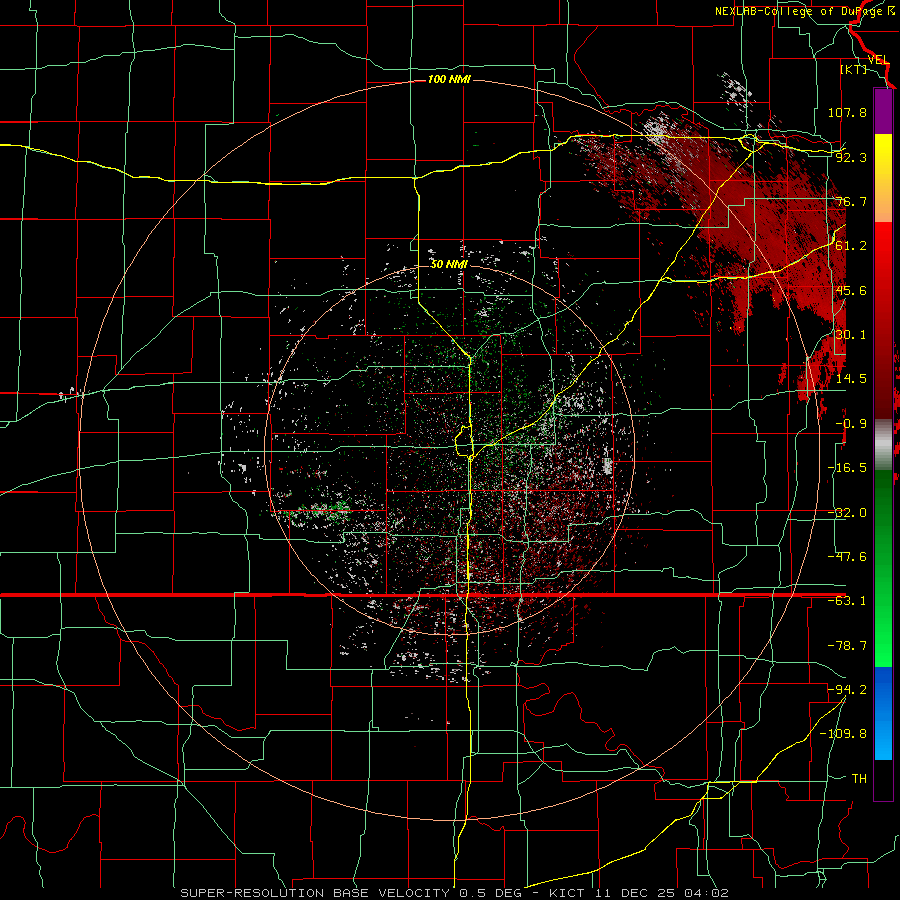Image resolution: width=900 pixels, height=900 pixels.
Task: Select the -47.6 velocity scale value
Action: click(847, 557)
